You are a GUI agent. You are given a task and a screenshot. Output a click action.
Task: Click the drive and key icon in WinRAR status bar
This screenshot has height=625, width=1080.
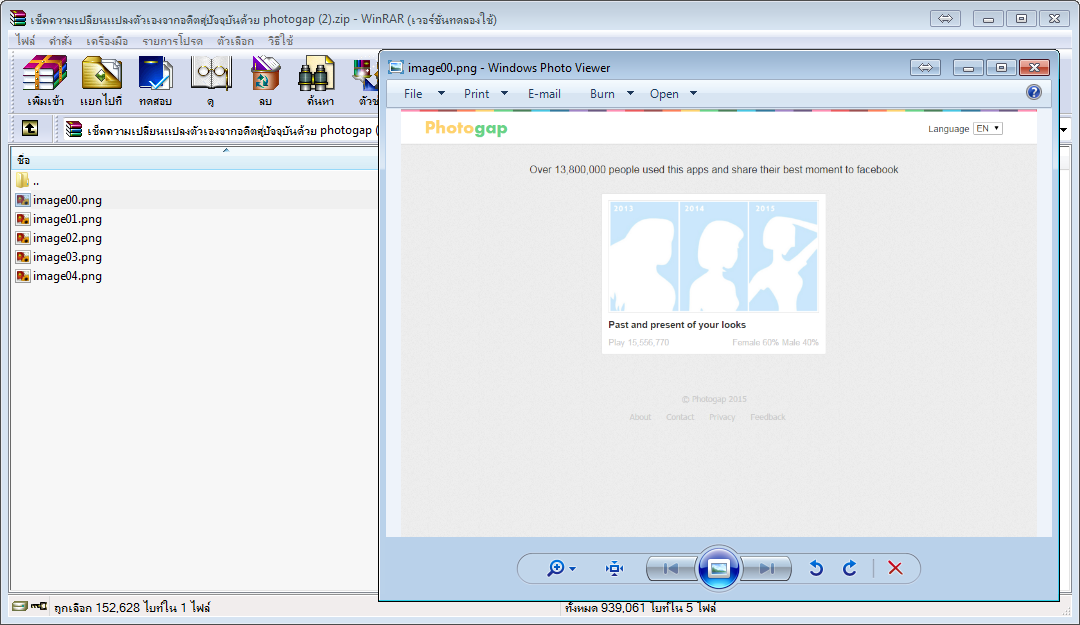[x=30, y=606]
